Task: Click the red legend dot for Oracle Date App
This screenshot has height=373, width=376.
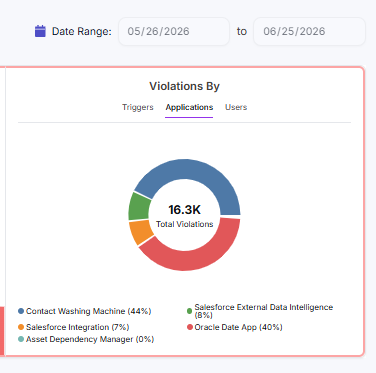Action: tap(190, 327)
